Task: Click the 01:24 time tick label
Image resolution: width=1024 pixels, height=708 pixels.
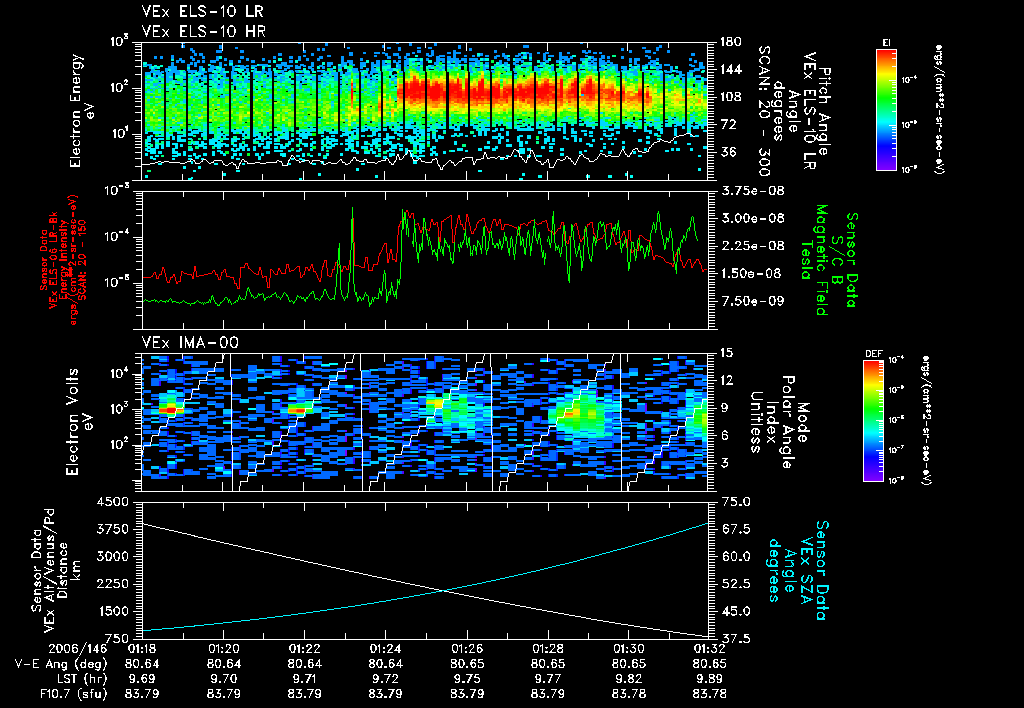Action: pos(385,649)
